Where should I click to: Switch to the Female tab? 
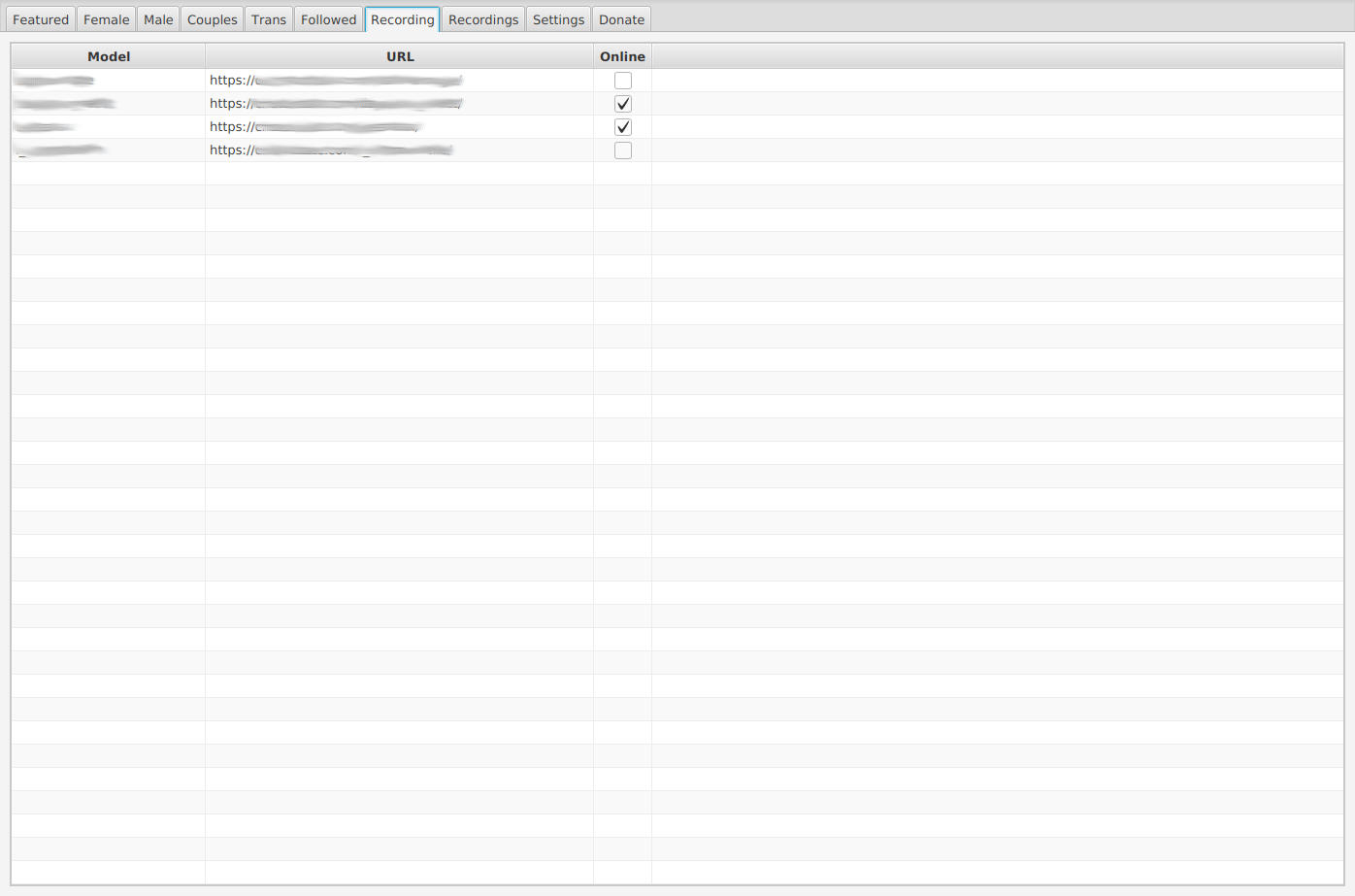[106, 19]
